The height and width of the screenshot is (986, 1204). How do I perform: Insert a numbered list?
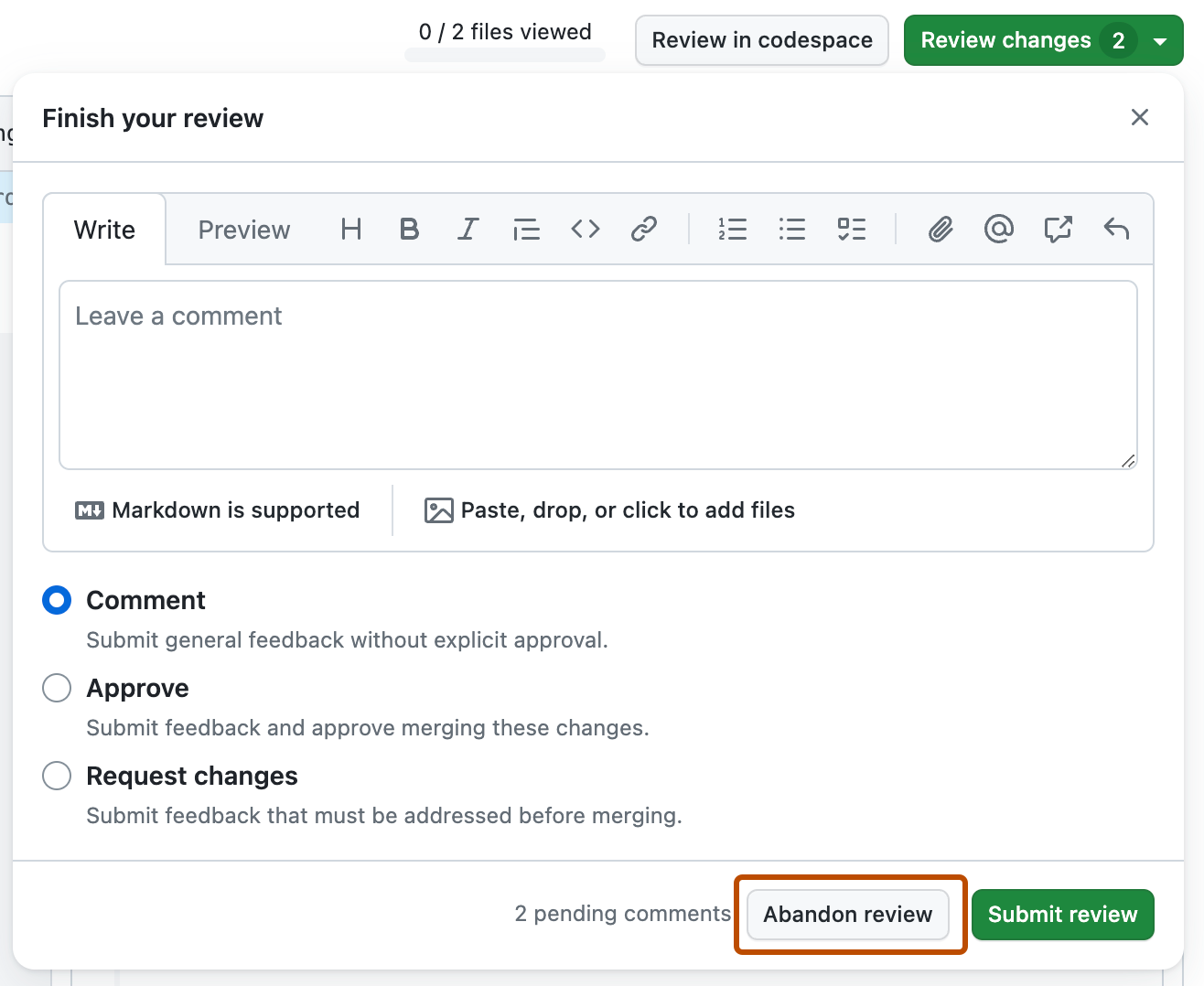click(x=733, y=229)
